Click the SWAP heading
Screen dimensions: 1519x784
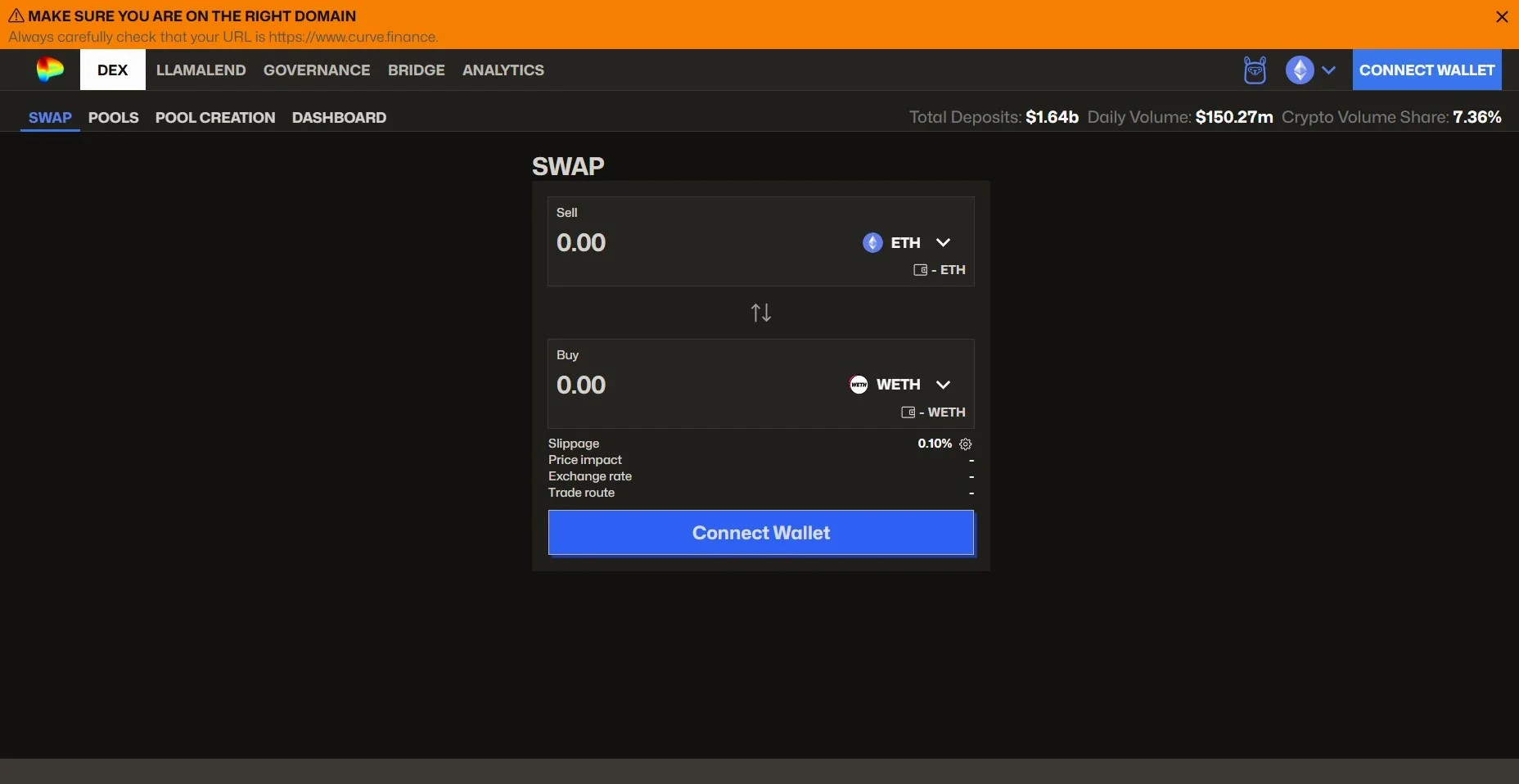click(568, 166)
